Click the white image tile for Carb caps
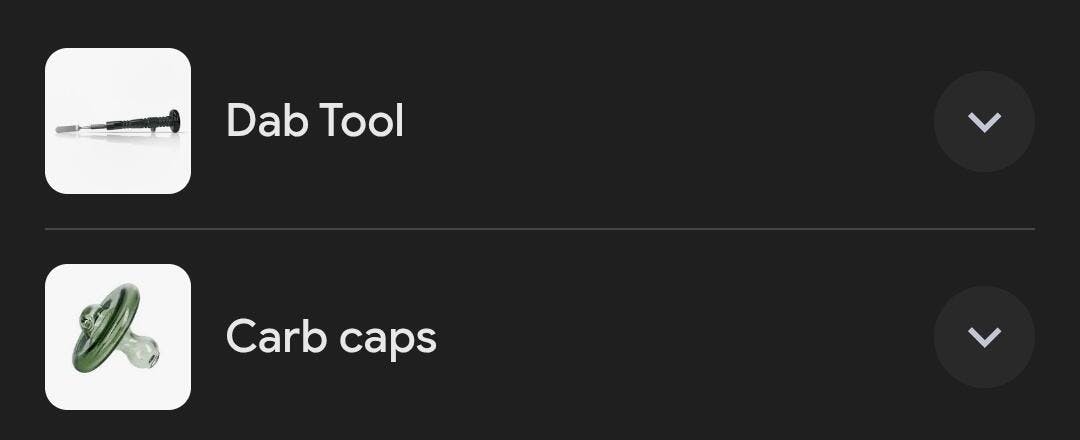Viewport: 1080px width, 440px height. [118, 337]
